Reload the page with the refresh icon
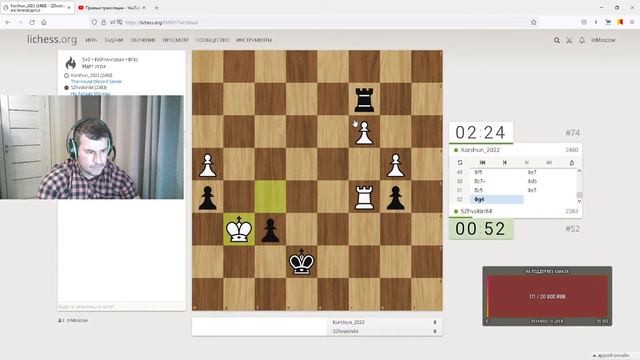Image resolution: width=640 pixels, height=360 pixels. (x=32, y=22)
